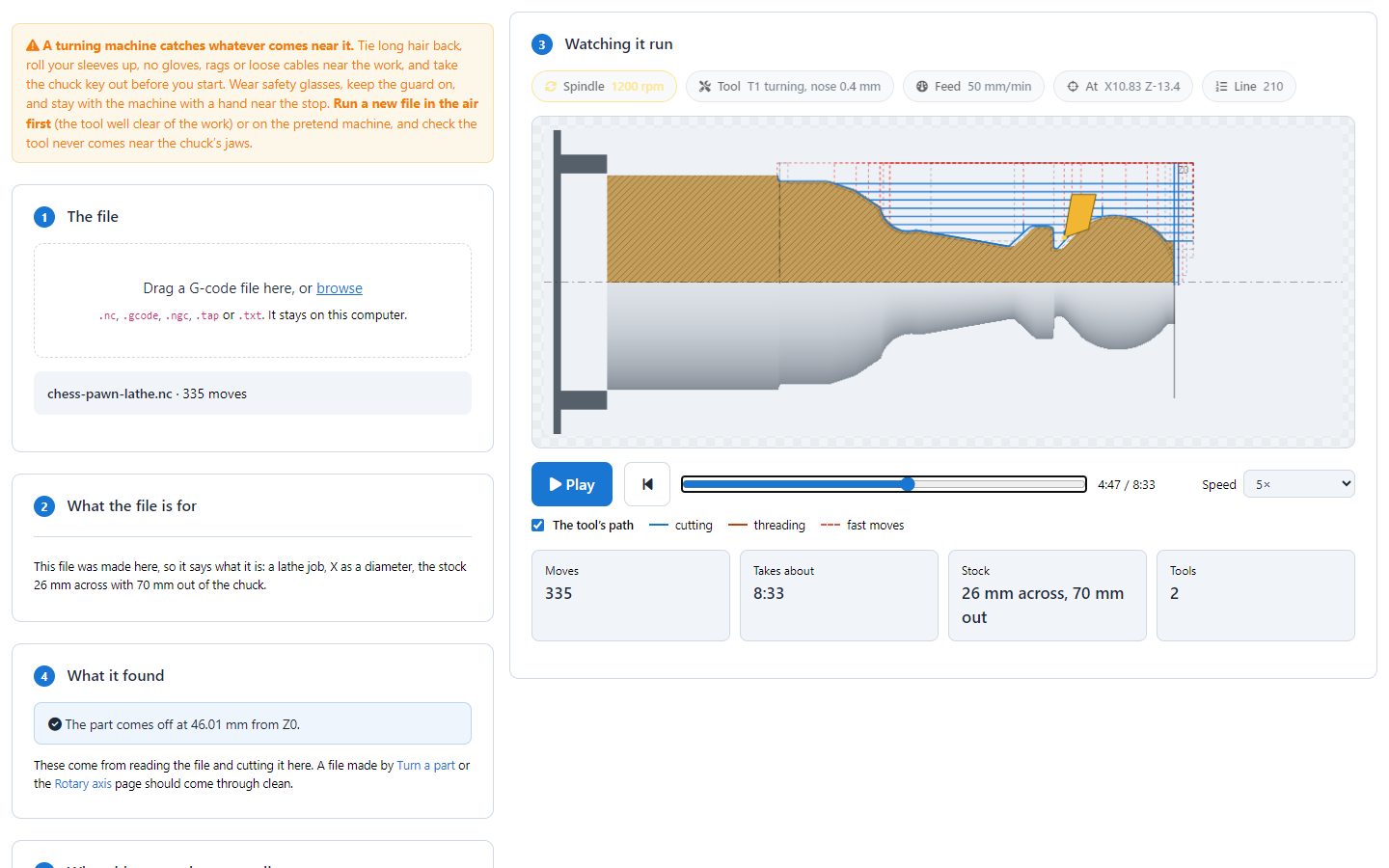Click the Tools 2 card

click(1256, 595)
